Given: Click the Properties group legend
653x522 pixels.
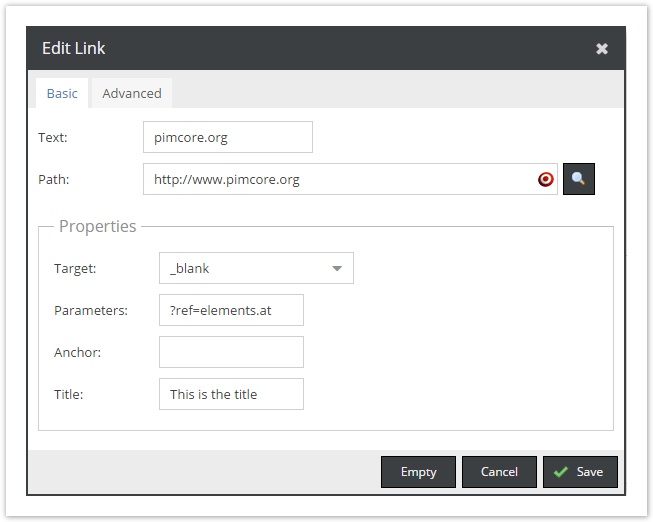Looking at the screenshot, I should tap(97, 226).
